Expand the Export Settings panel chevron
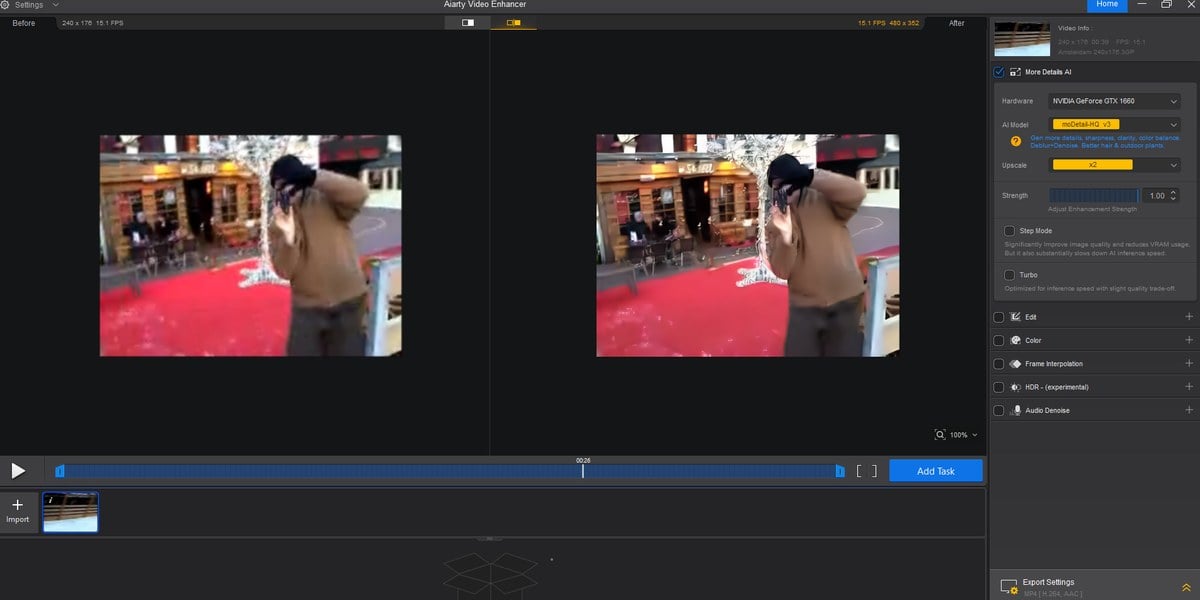 [1186, 588]
